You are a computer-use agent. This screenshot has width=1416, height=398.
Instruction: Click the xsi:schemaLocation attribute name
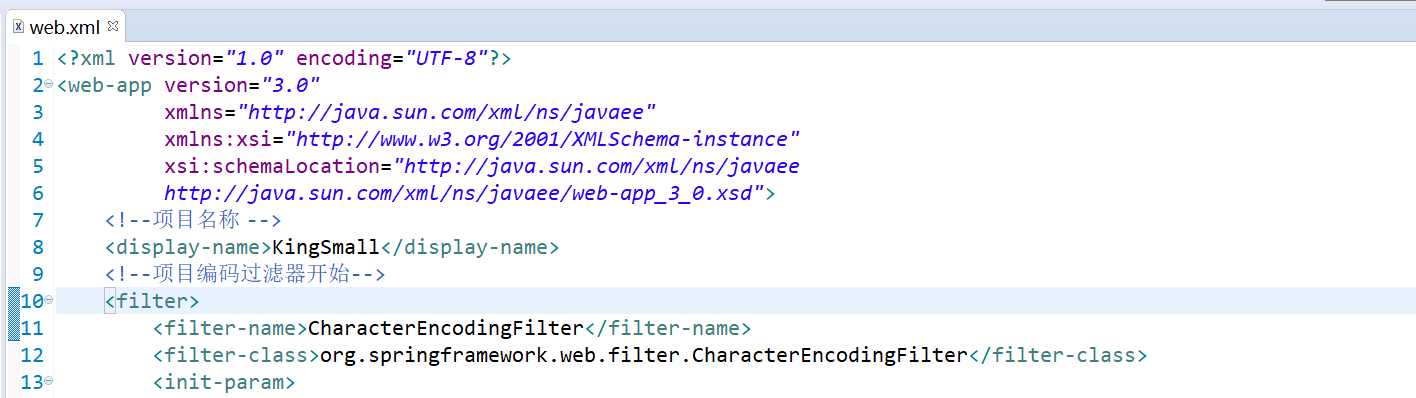click(x=272, y=166)
